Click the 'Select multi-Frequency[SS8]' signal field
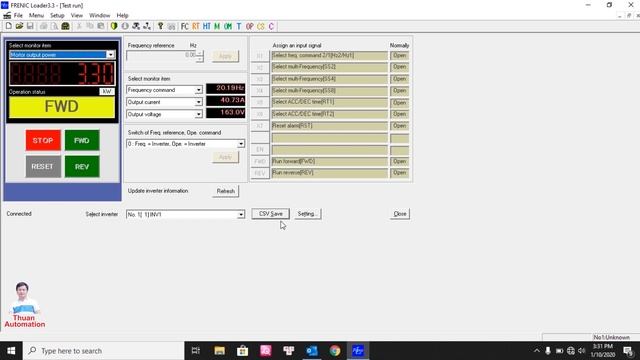640x360 pixels. pyautogui.click(x=329, y=91)
